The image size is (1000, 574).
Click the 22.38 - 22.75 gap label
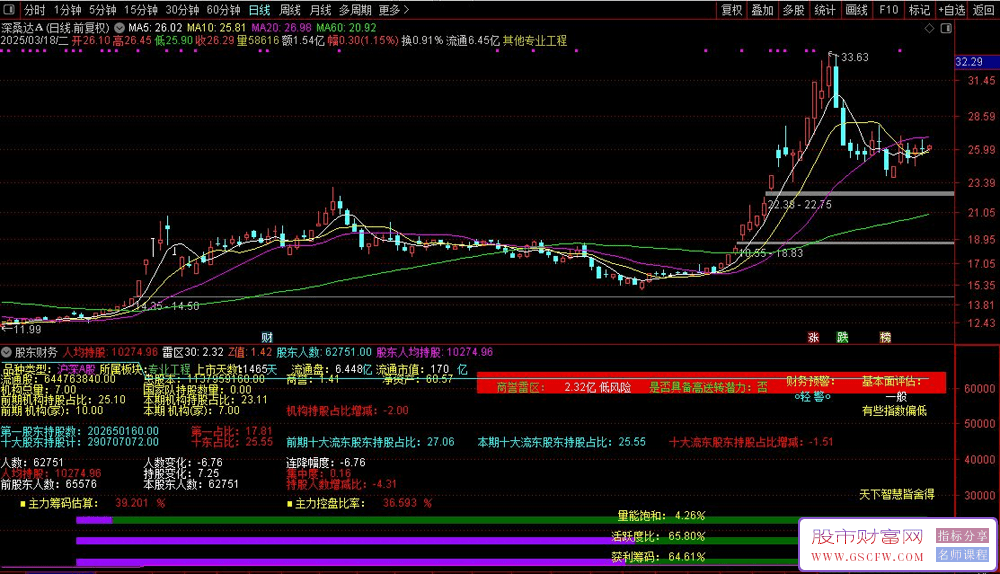pos(800,205)
